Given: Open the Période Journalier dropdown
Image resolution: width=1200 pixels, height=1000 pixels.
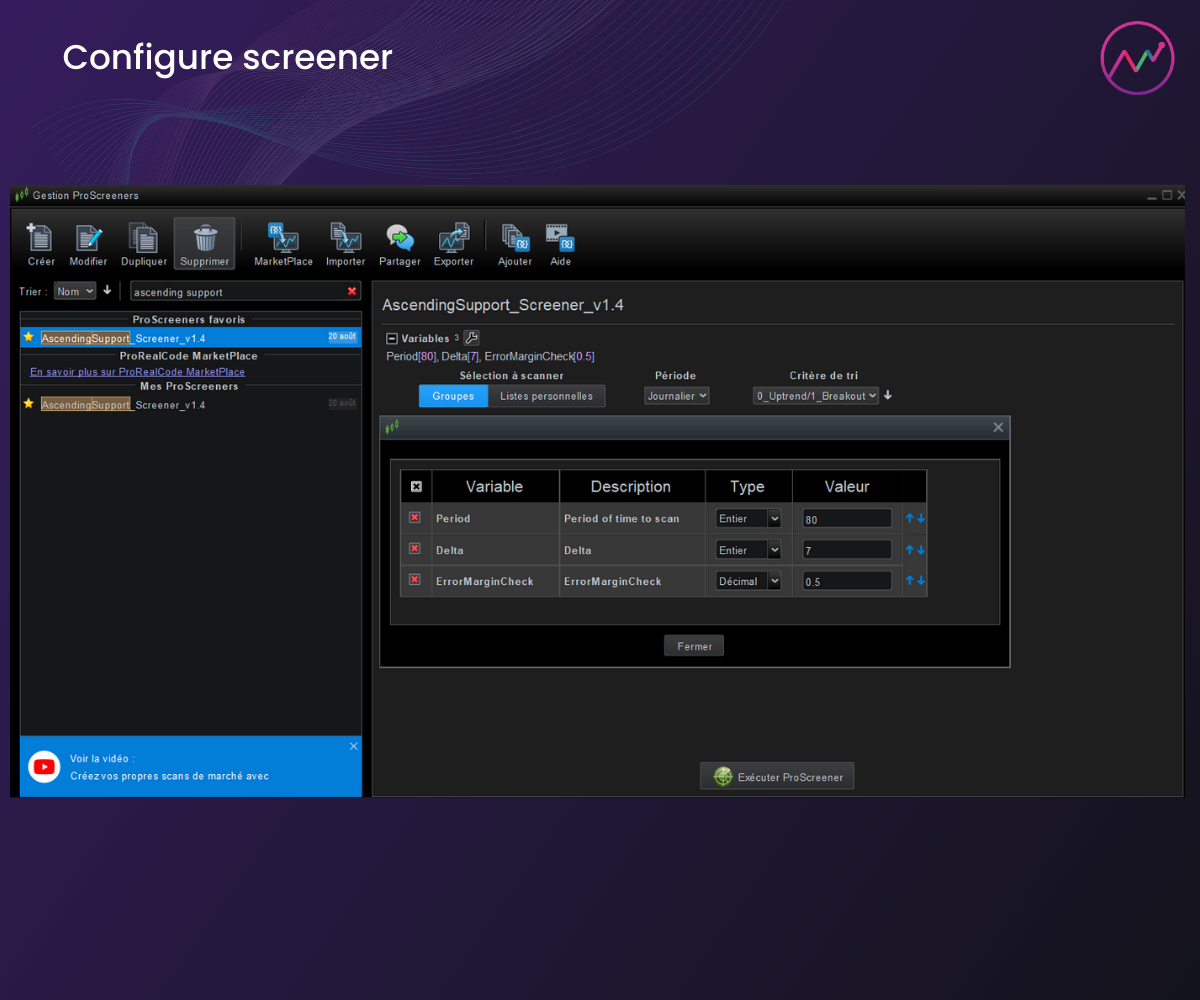Looking at the screenshot, I should 677,396.
